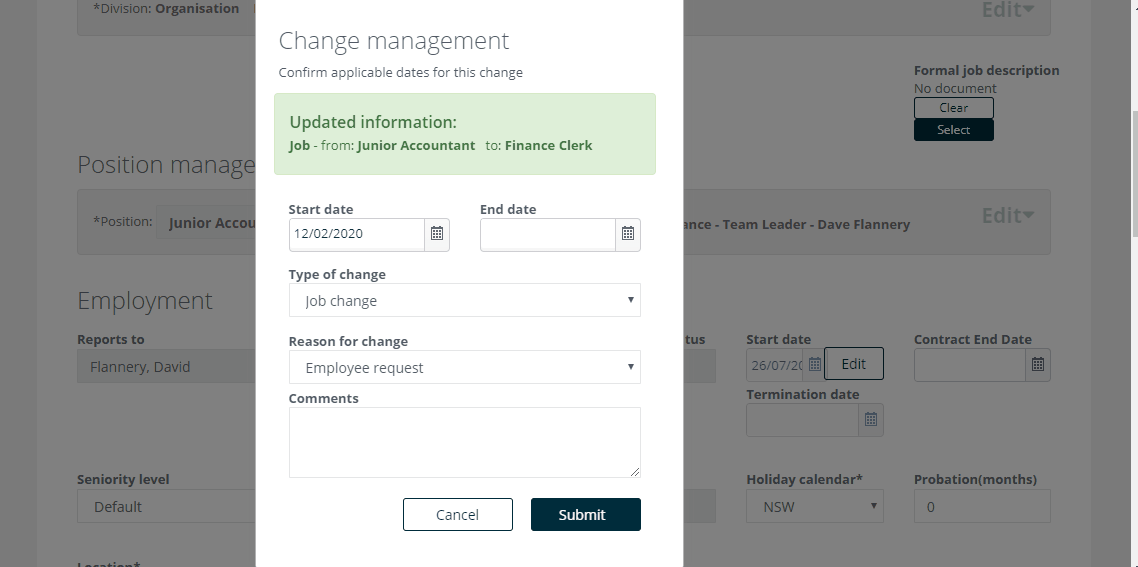Click inside the Comments text area

tap(464, 442)
